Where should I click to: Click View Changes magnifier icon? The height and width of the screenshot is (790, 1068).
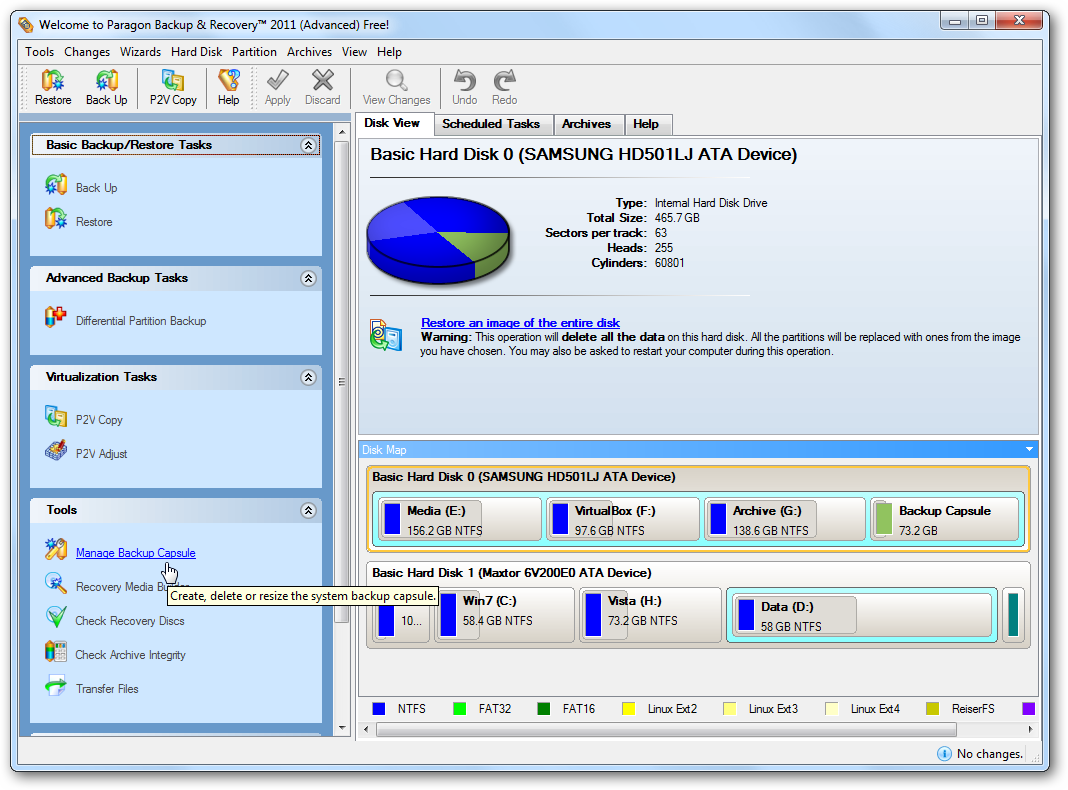pyautogui.click(x=396, y=81)
